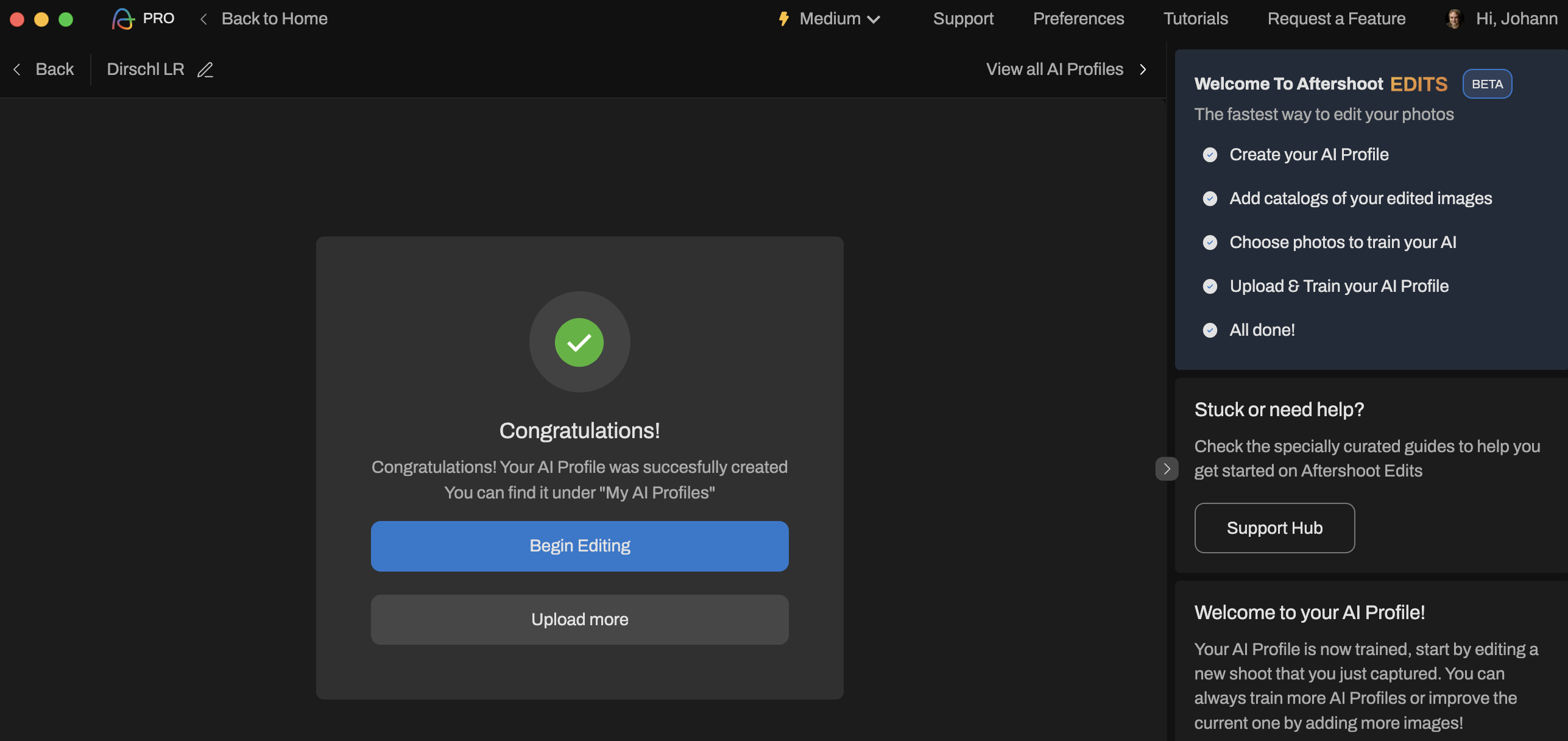Collapse the right sidebar with the arrow tab
The width and height of the screenshot is (1568, 741).
pyautogui.click(x=1167, y=469)
